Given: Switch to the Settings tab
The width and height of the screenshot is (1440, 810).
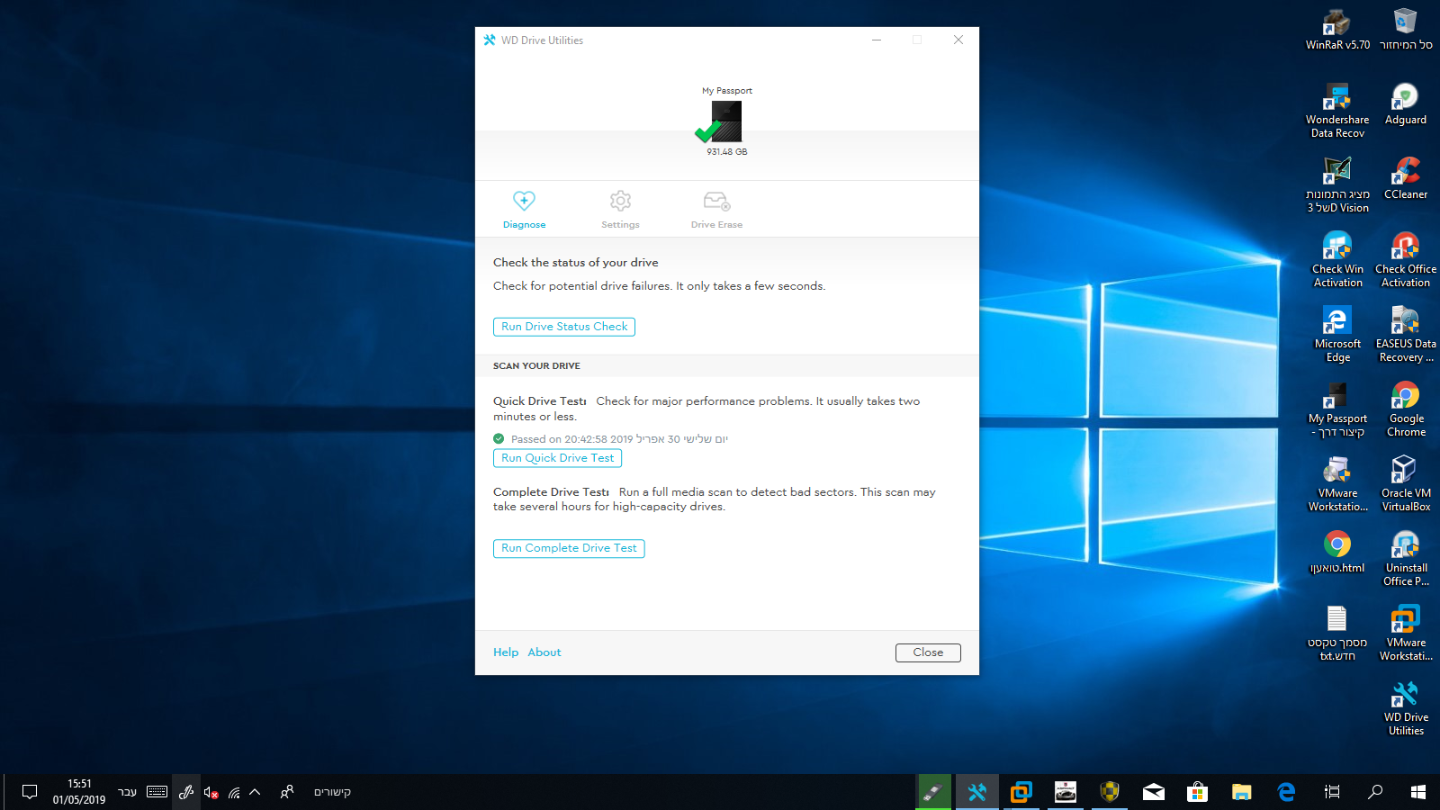Looking at the screenshot, I should click(620, 210).
